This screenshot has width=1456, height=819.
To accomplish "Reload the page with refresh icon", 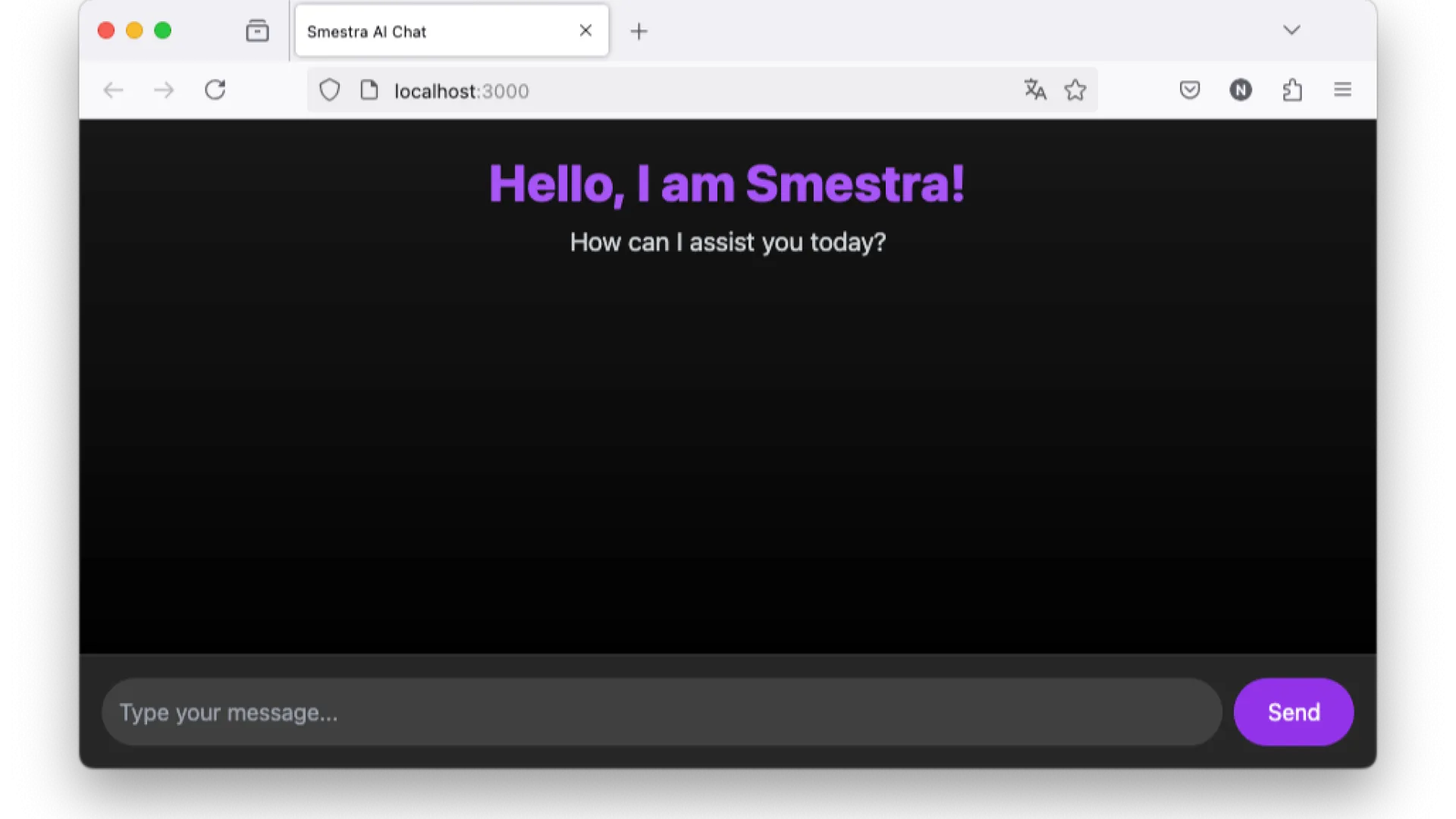I will [x=215, y=90].
